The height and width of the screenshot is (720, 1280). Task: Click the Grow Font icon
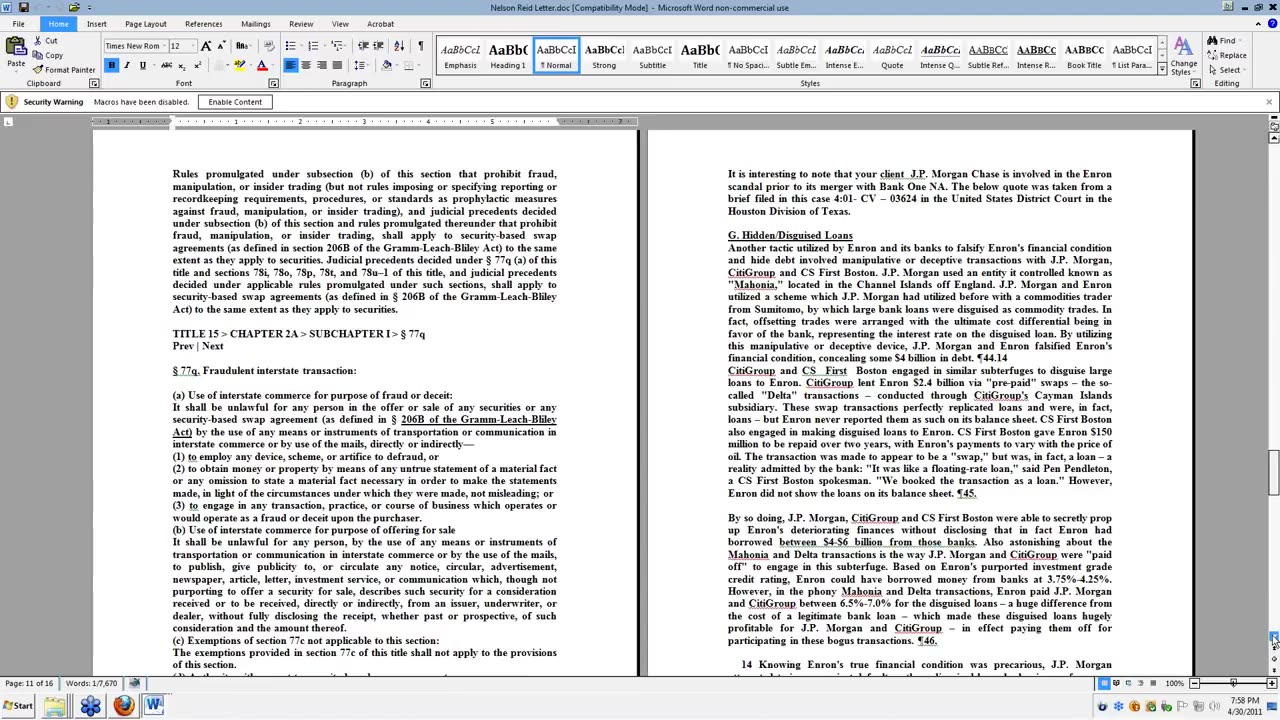tap(206, 46)
